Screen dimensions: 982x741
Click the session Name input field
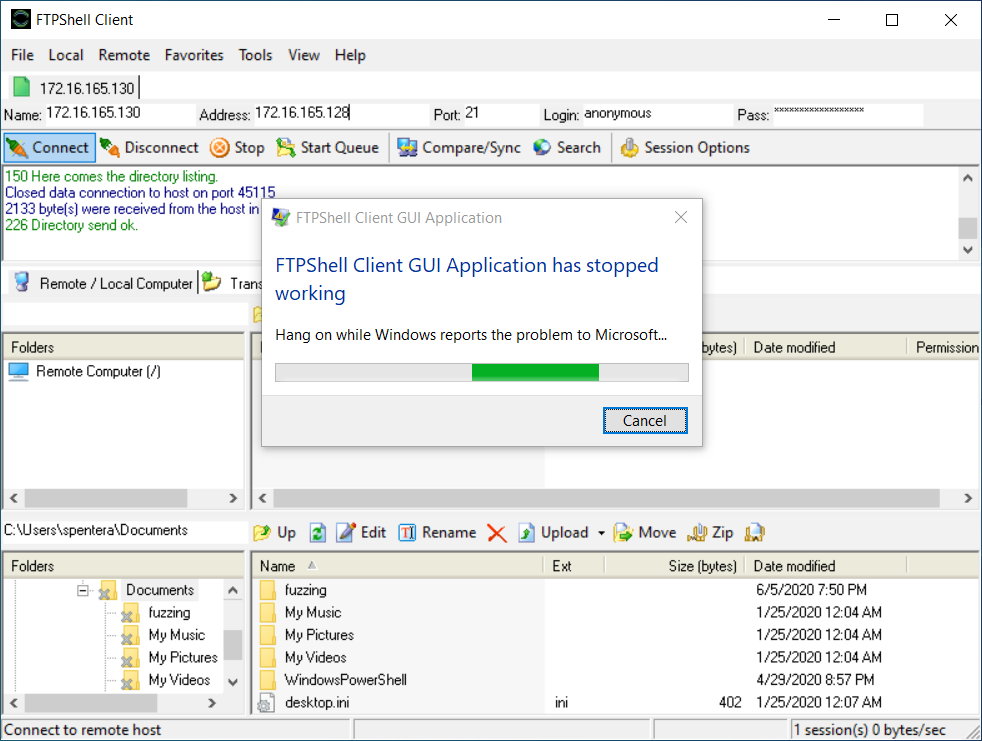click(x=119, y=113)
